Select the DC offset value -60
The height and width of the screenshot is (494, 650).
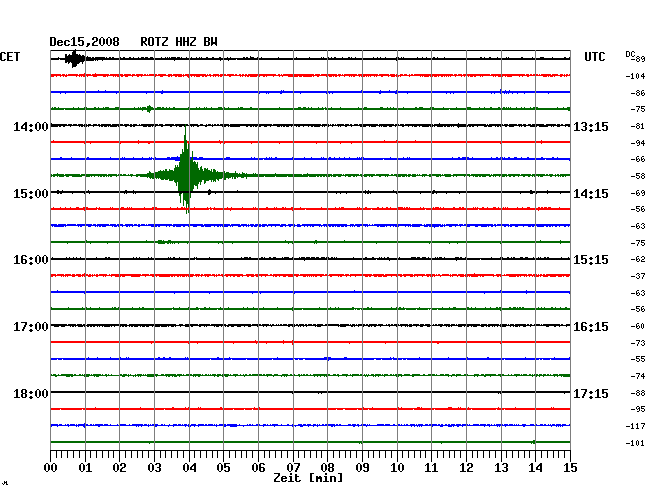tap(638, 327)
